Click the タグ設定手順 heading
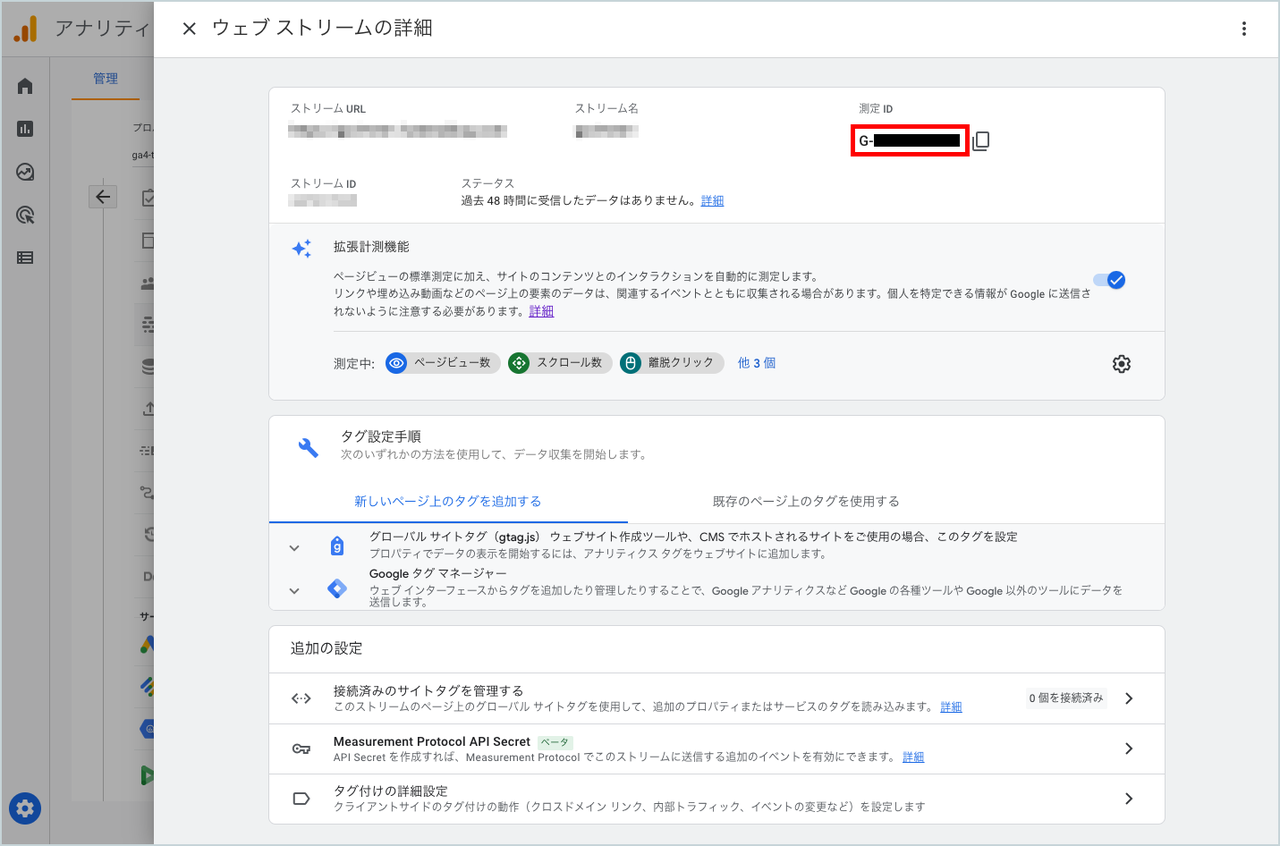The height and width of the screenshot is (846, 1280). pos(381,437)
